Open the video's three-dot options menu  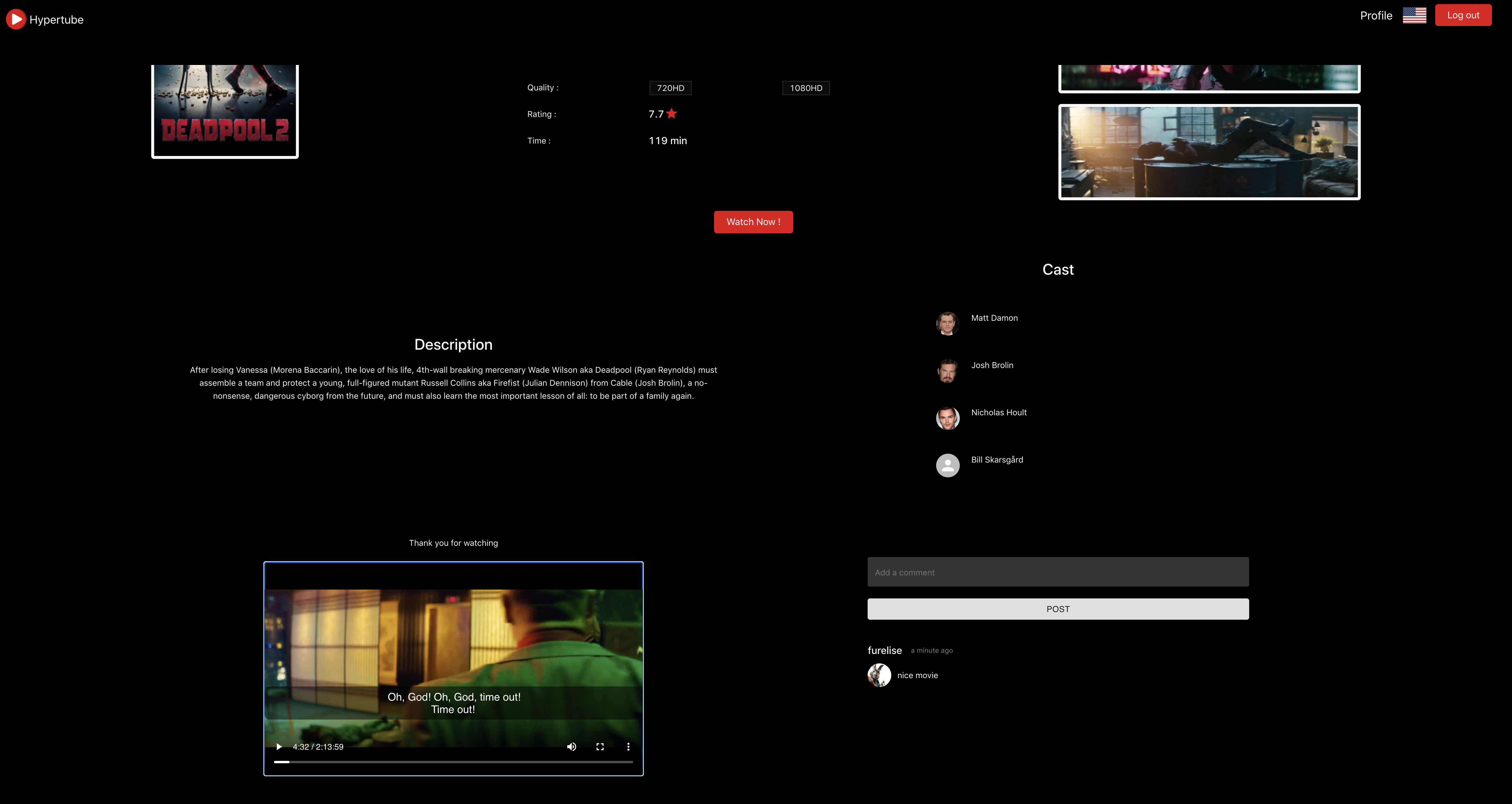click(x=628, y=746)
